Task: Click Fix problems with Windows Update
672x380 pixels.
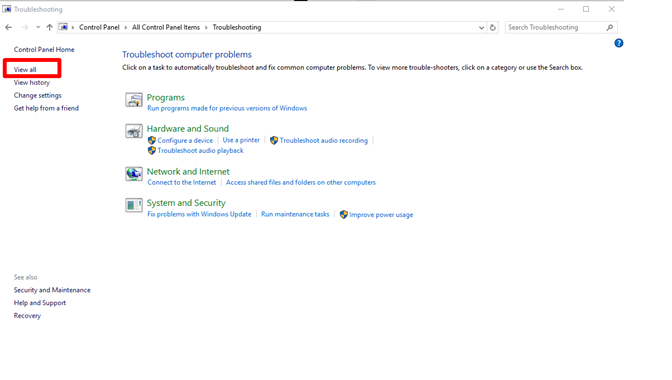Action: tap(199, 214)
